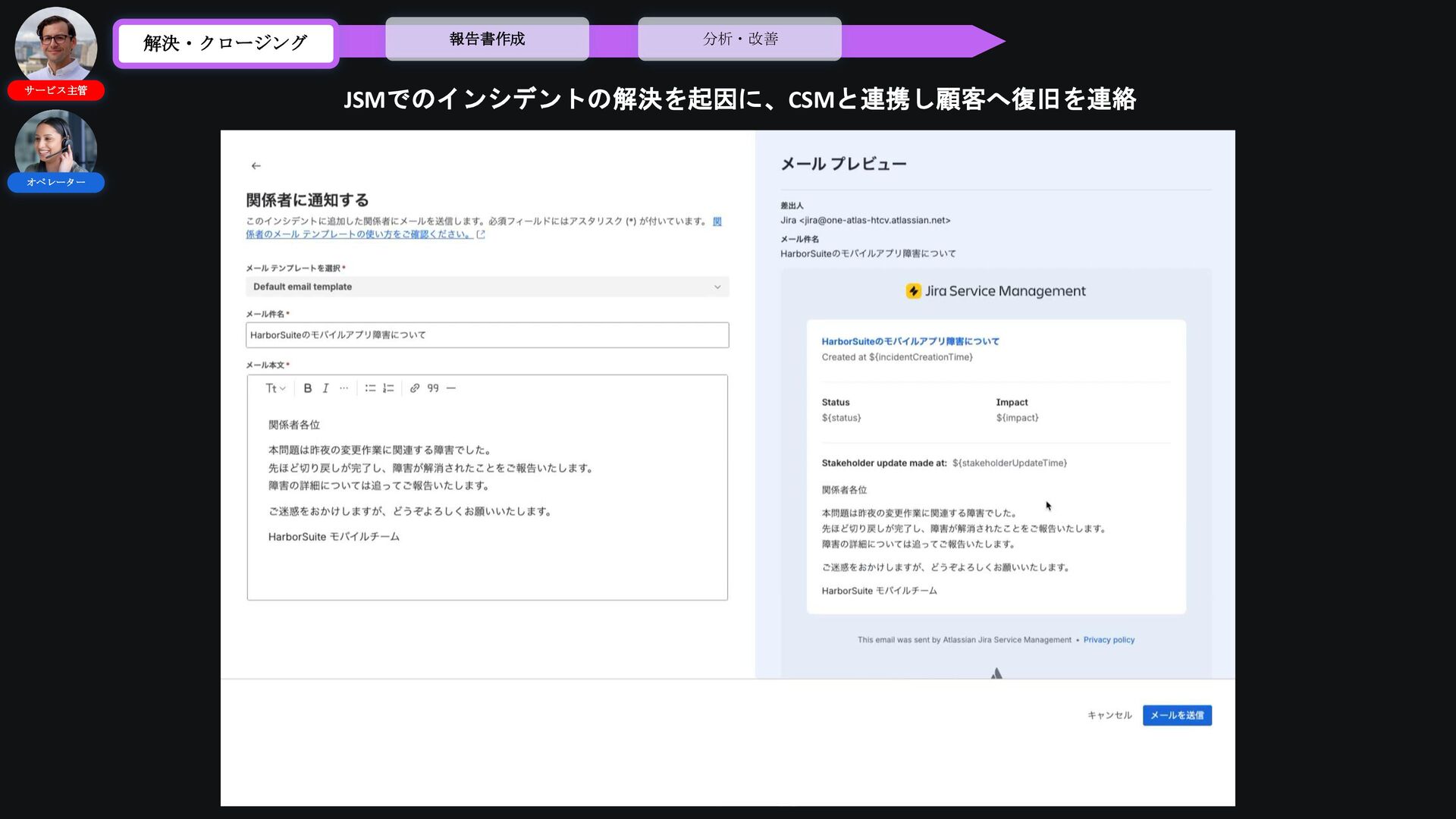Click the メール件名 subject input field
The height and width of the screenshot is (819, 1456).
pos(487,335)
